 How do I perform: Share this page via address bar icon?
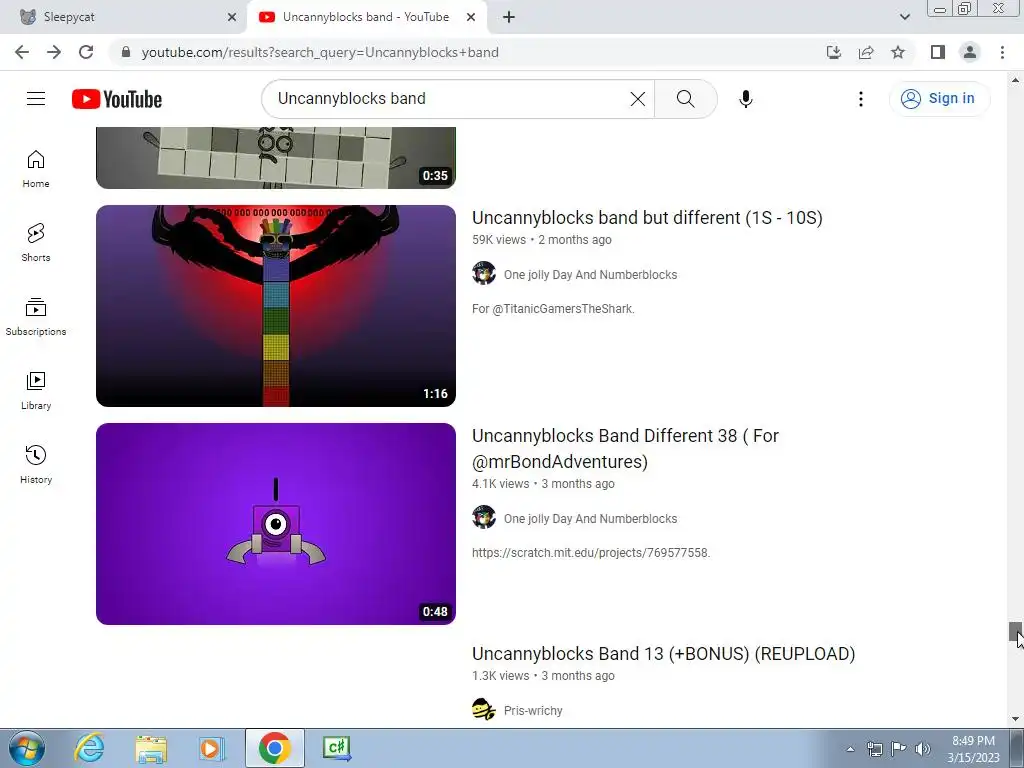point(866,52)
